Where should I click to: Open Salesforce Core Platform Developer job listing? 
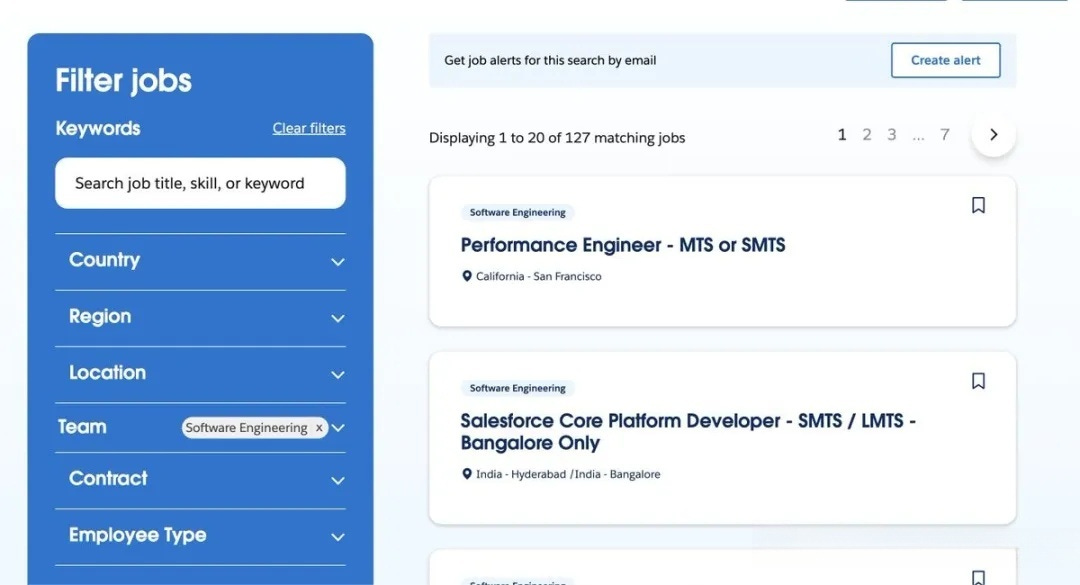click(687, 431)
